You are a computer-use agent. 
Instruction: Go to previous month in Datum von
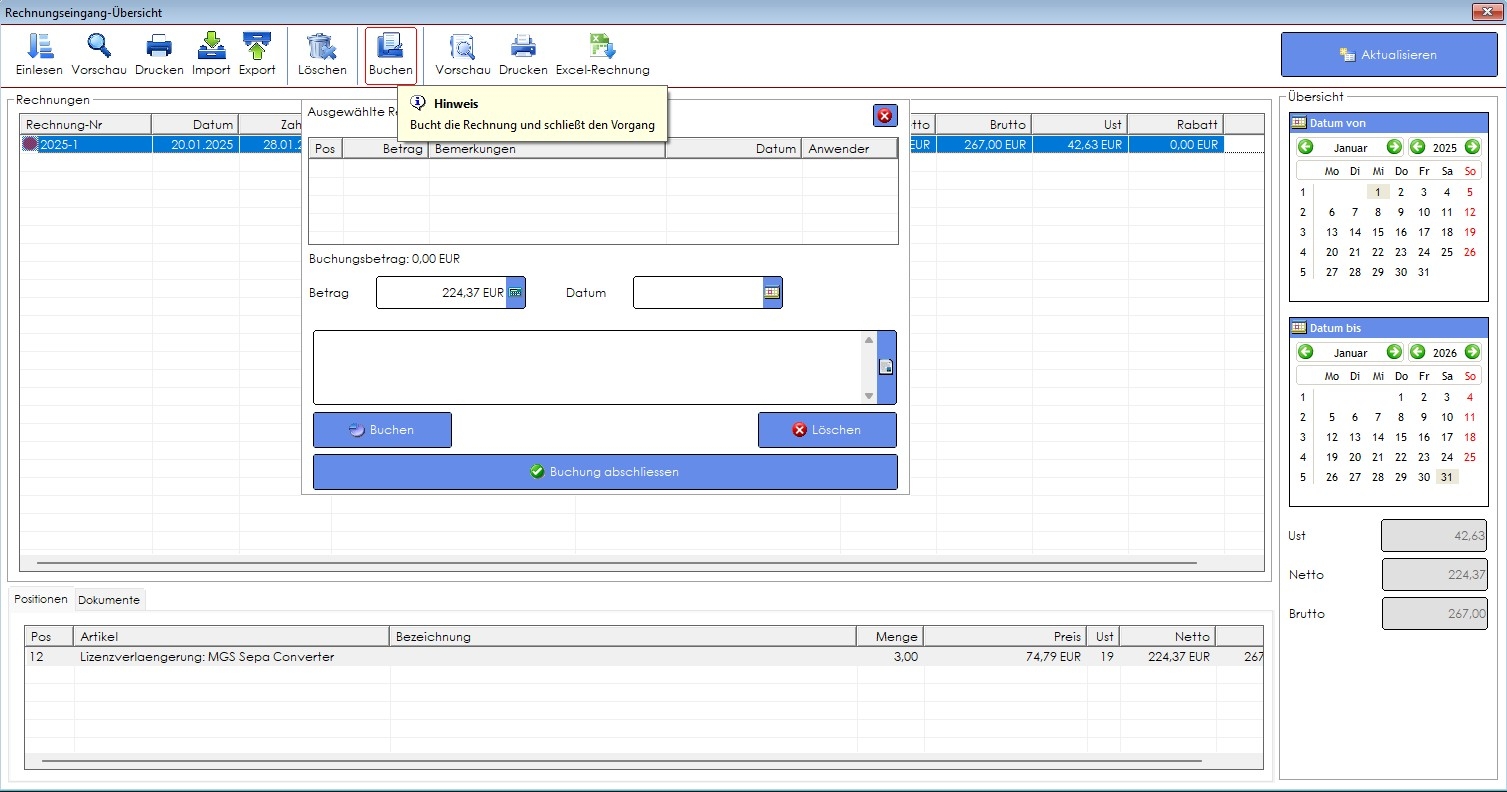pos(1305,147)
